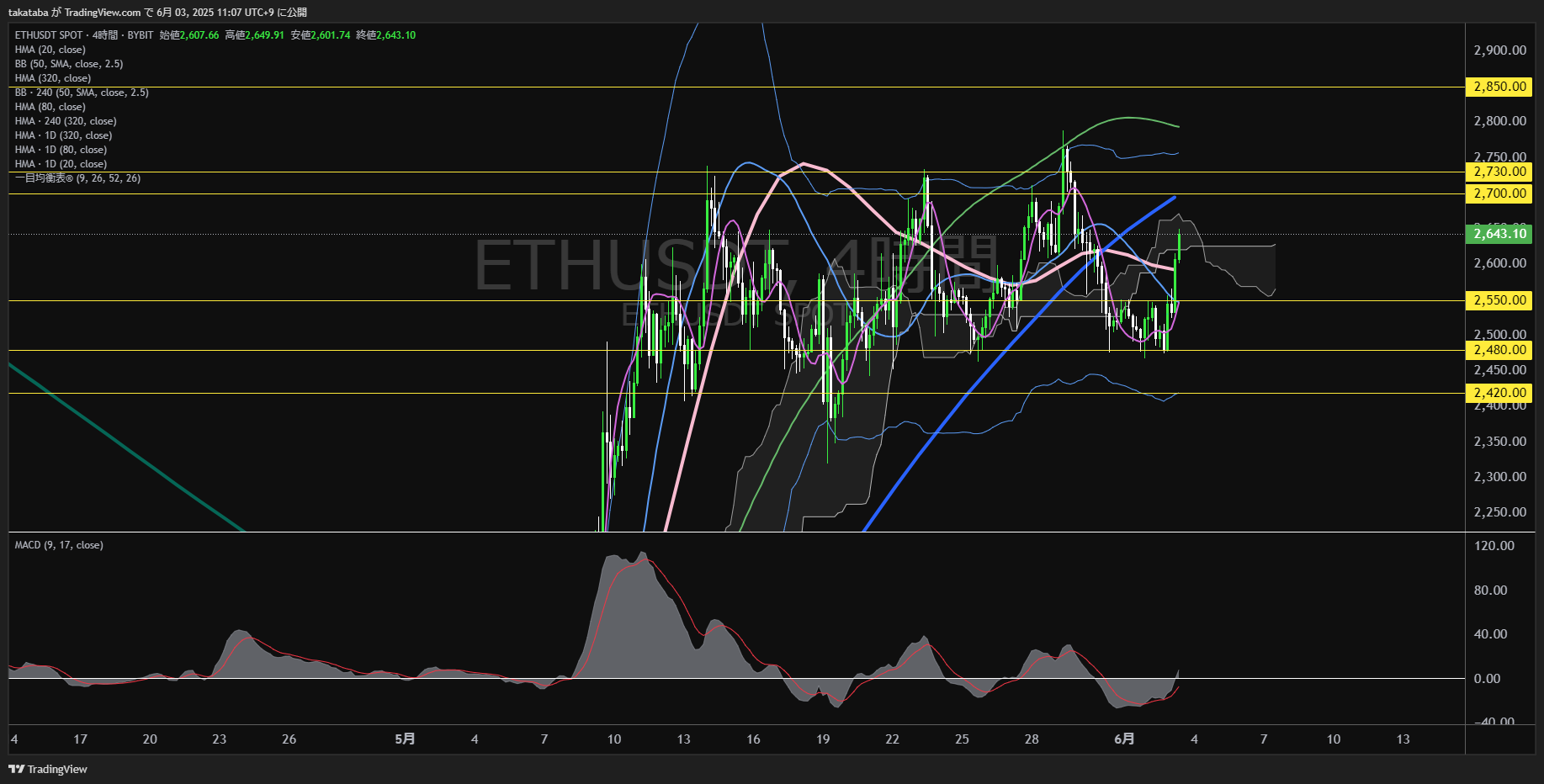Select the HMA · 1D (80, close) legend

click(61, 150)
